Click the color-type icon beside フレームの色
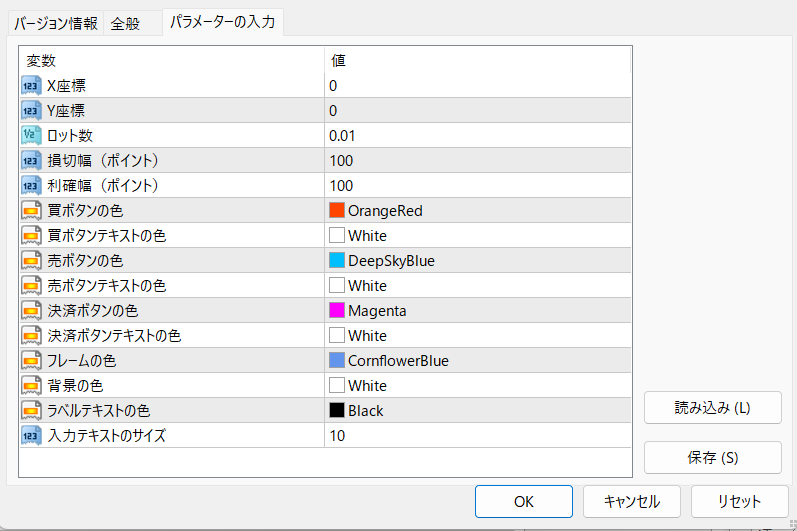The width and height of the screenshot is (797, 531). pyautogui.click(x=30, y=361)
